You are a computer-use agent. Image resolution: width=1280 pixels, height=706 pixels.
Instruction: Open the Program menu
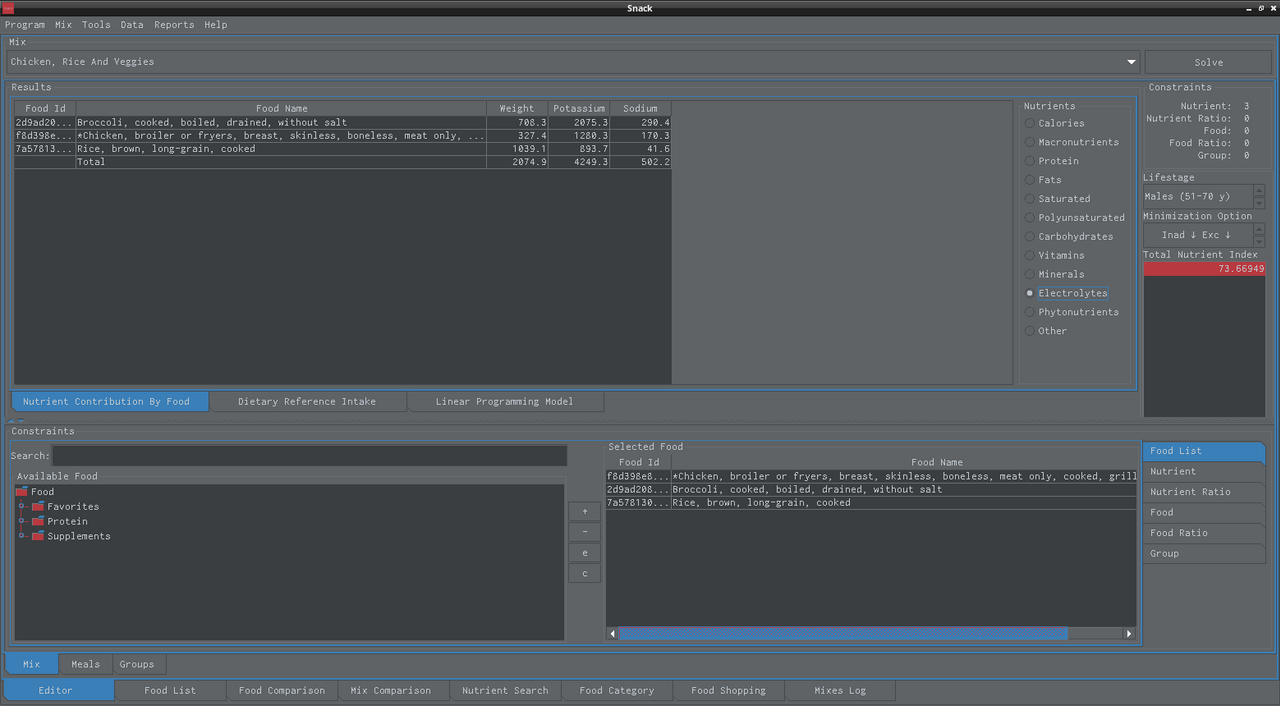tap(24, 25)
